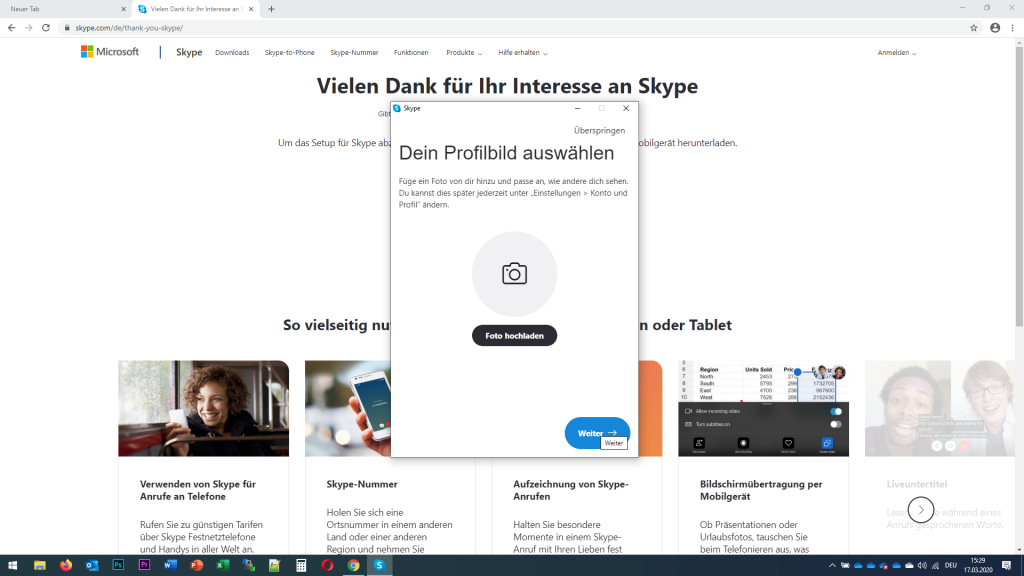This screenshot has width=1024, height=576.
Task: Open the OneDrive tray icon with the red error badge
Action: tap(884, 566)
